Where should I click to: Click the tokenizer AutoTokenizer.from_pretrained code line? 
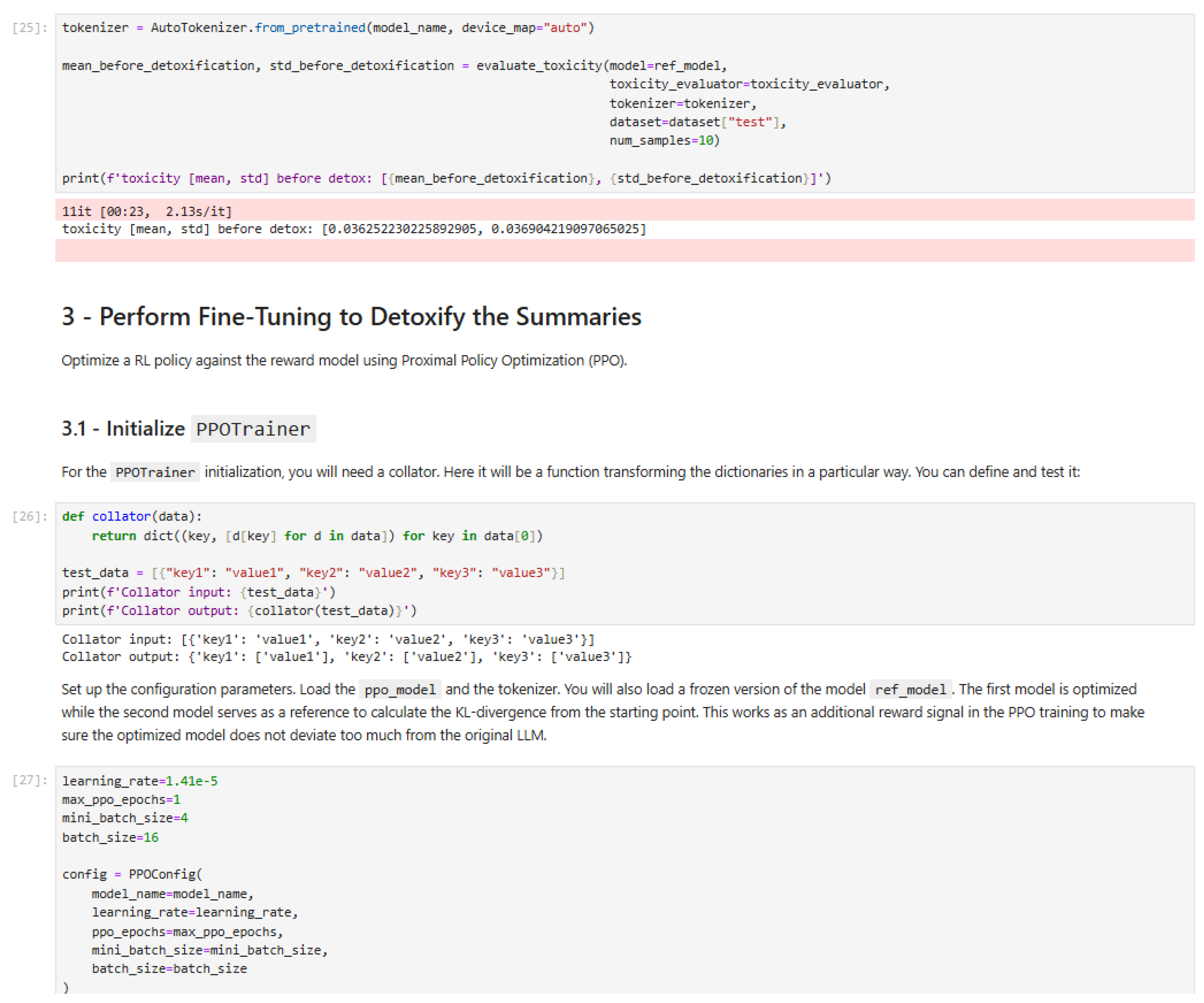coord(328,28)
